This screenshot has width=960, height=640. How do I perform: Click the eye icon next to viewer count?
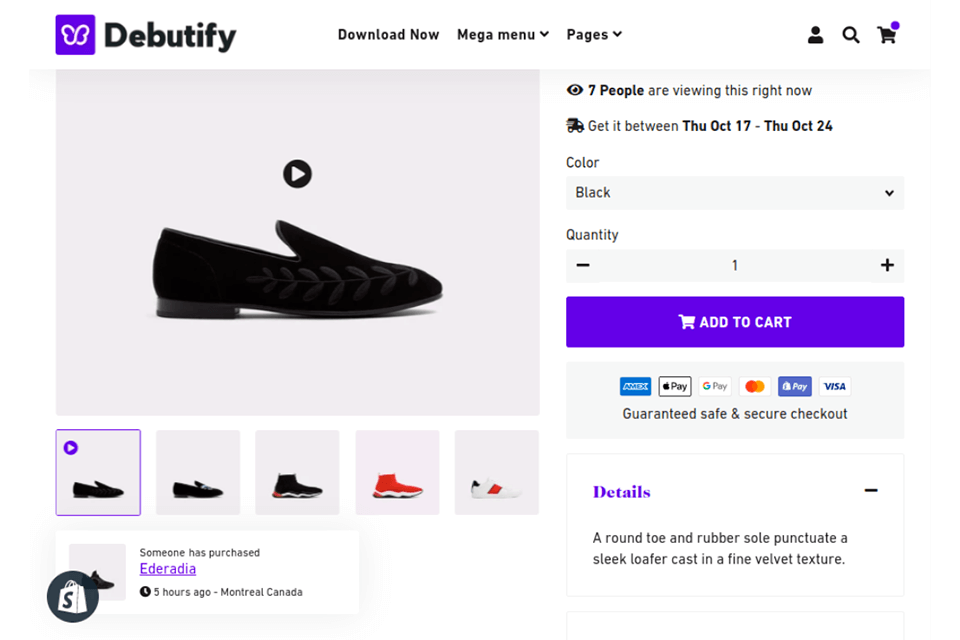point(575,90)
